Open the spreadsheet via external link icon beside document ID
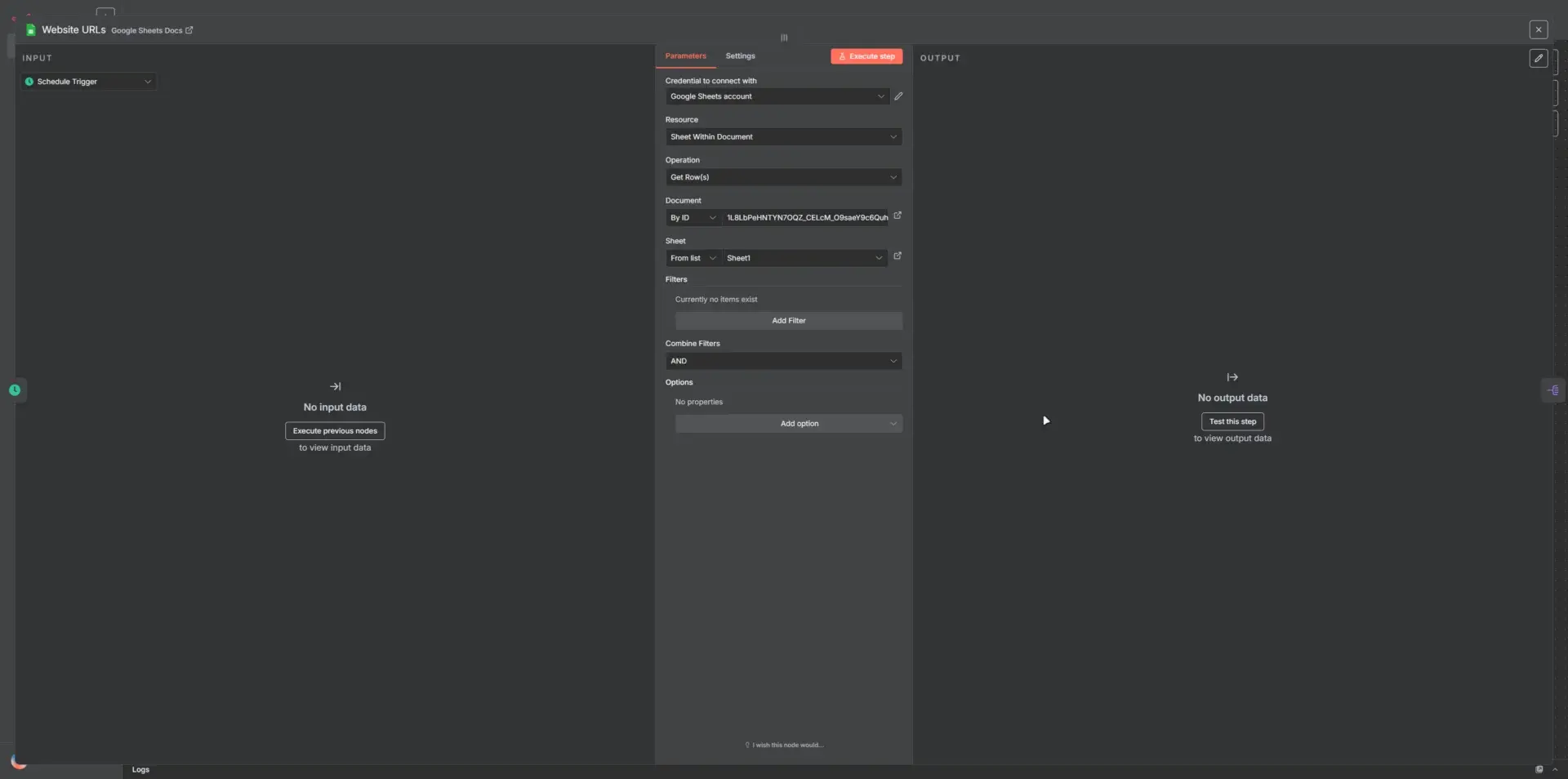 tap(897, 216)
